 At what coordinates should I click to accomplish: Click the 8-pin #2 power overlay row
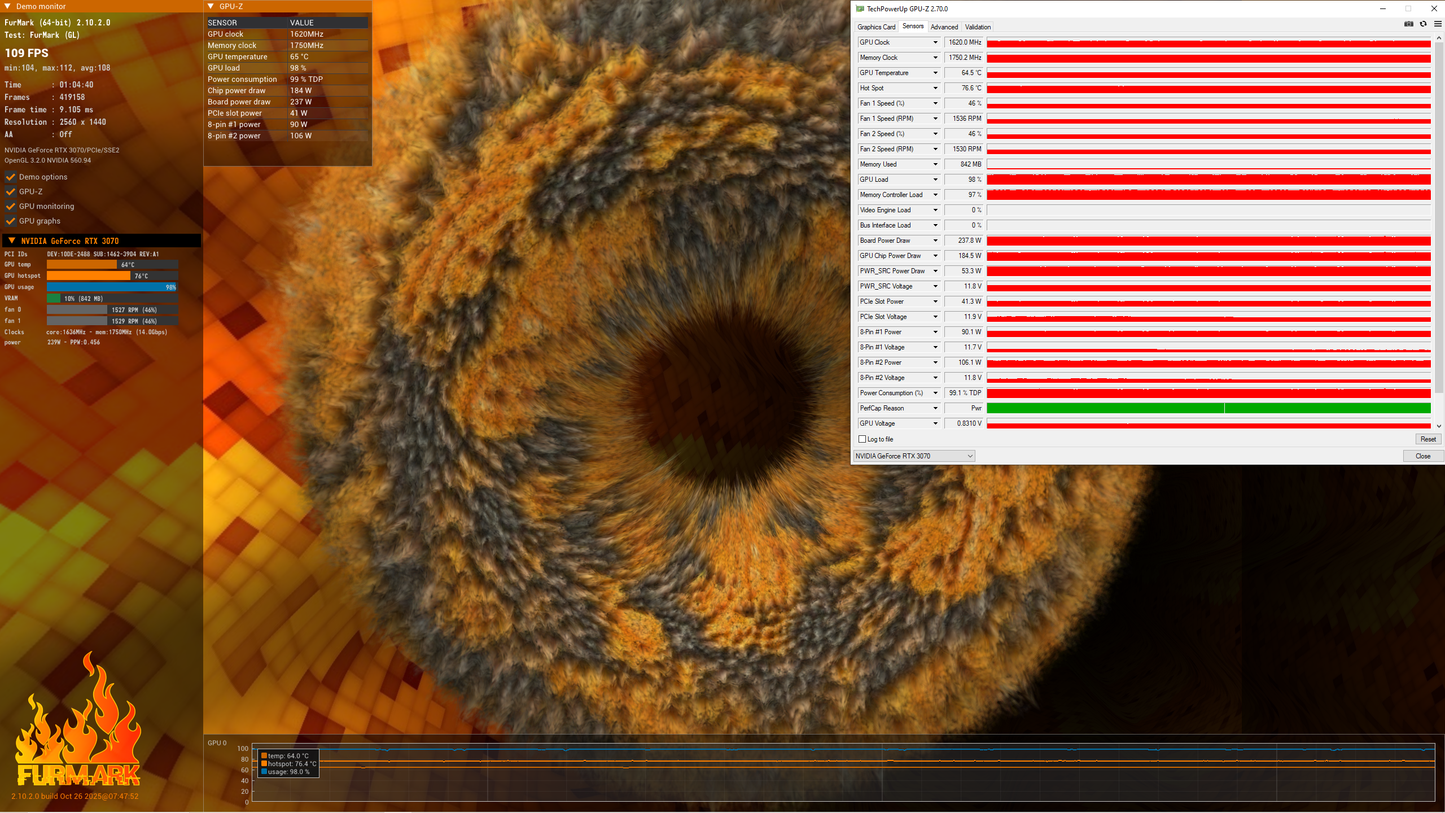287,136
